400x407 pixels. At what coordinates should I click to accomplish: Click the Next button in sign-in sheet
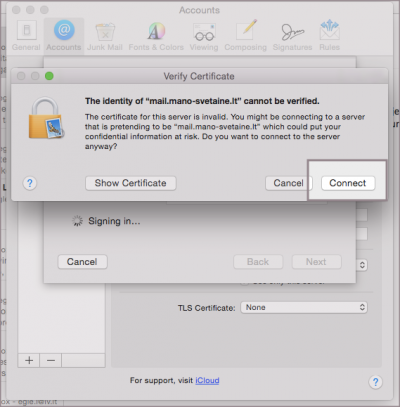[316, 262]
